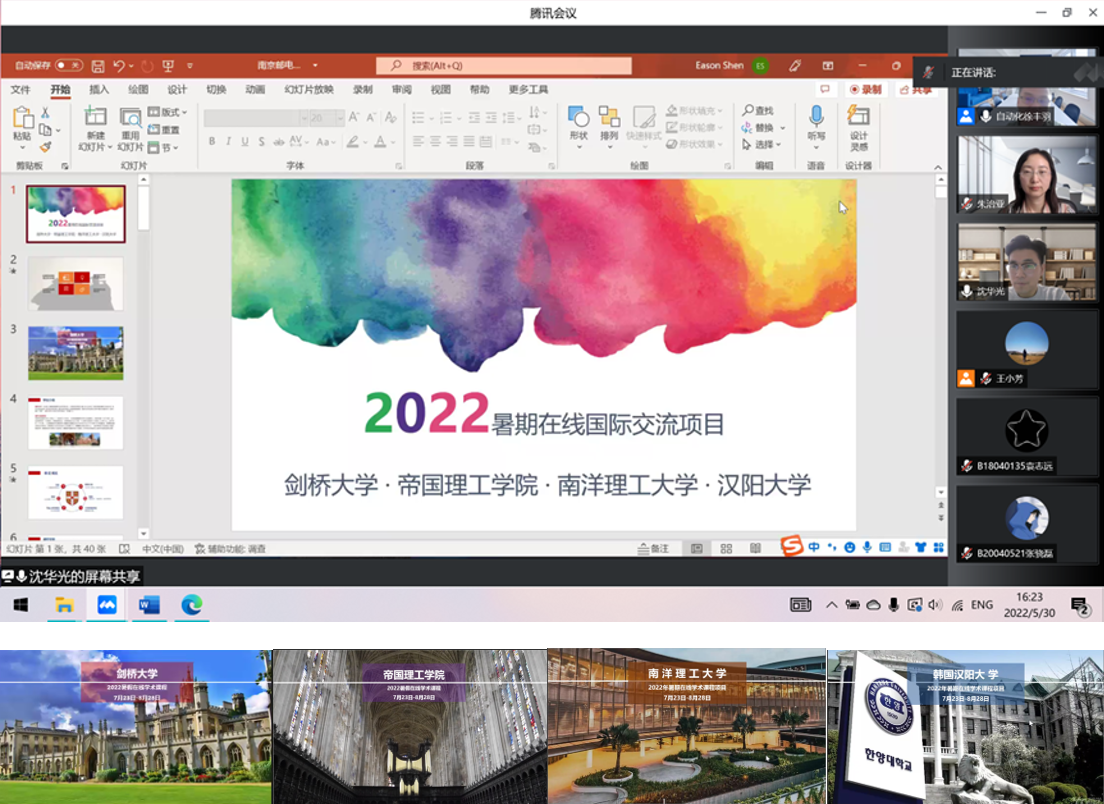Click the Arrange (排列) icon
The height and width of the screenshot is (804, 1104).
pos(609,117)
